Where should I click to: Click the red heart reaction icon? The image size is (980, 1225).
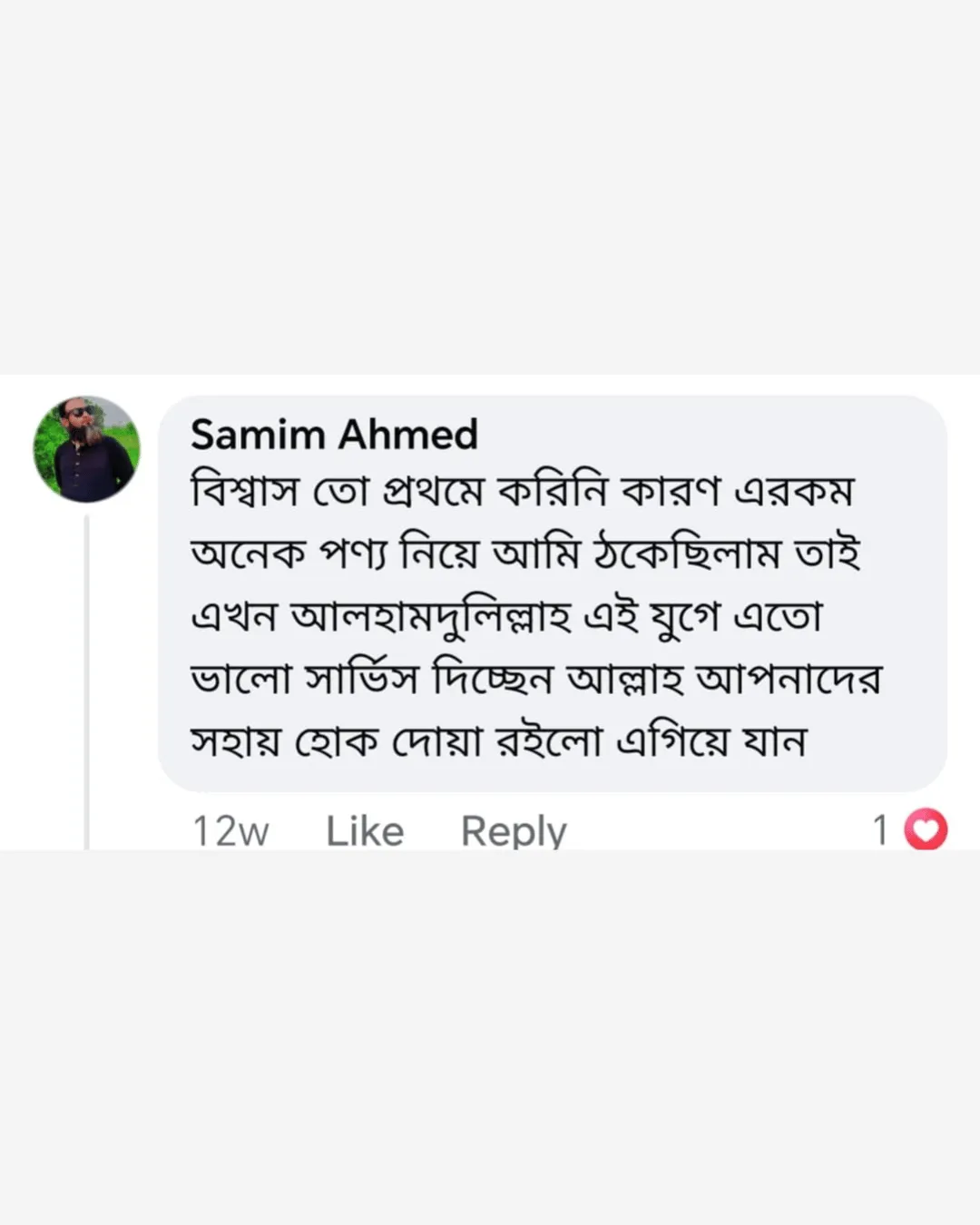[x=926, y=829]
